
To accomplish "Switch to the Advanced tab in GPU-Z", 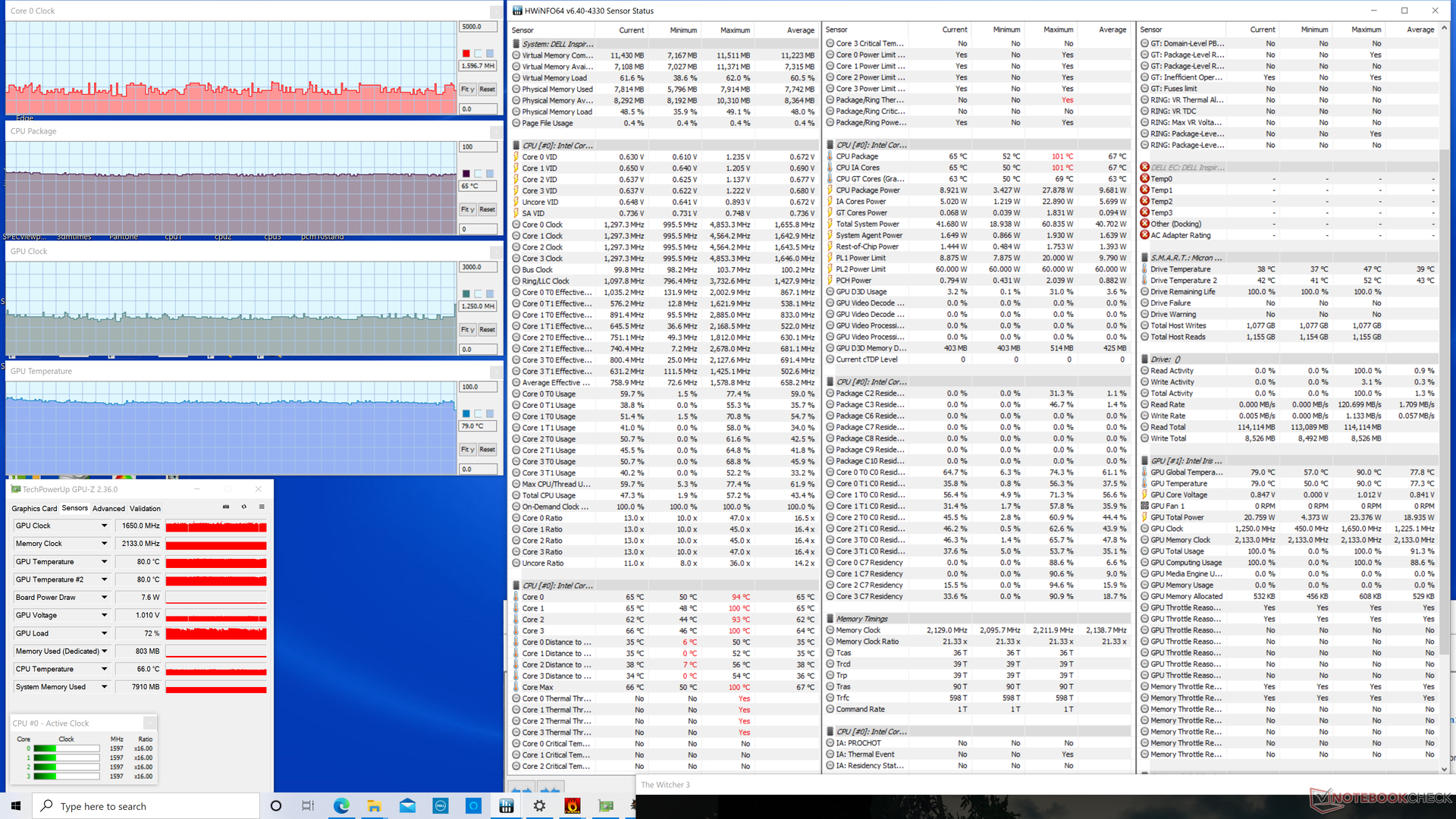I will (108, 509).
